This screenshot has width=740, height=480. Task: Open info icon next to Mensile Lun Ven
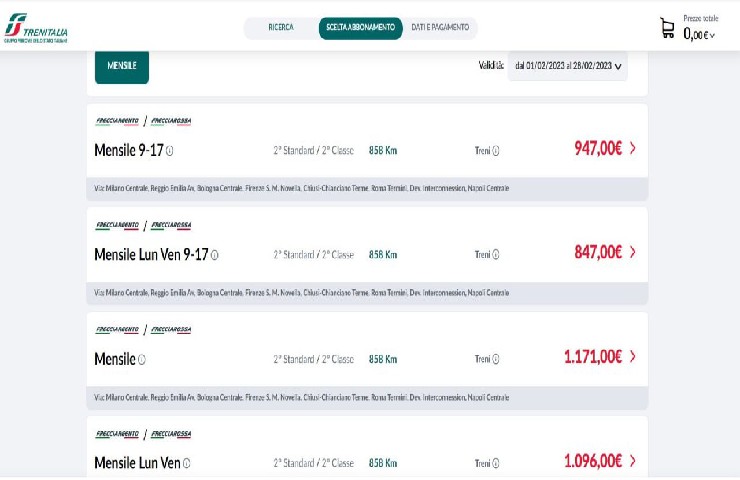(186, 463)
